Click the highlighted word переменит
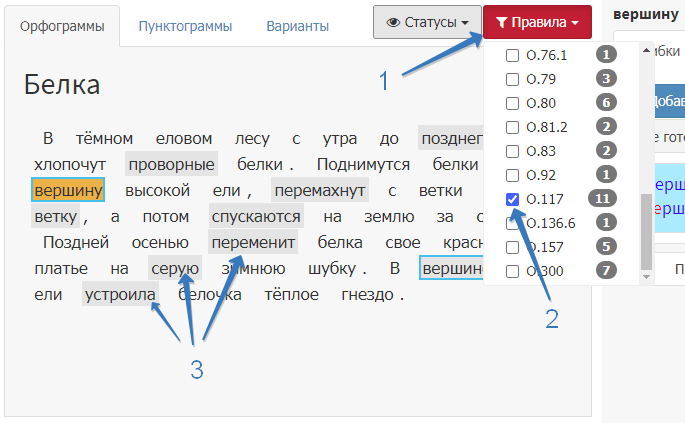The width and height of the screenshot is (685, 423). (253, 242)
